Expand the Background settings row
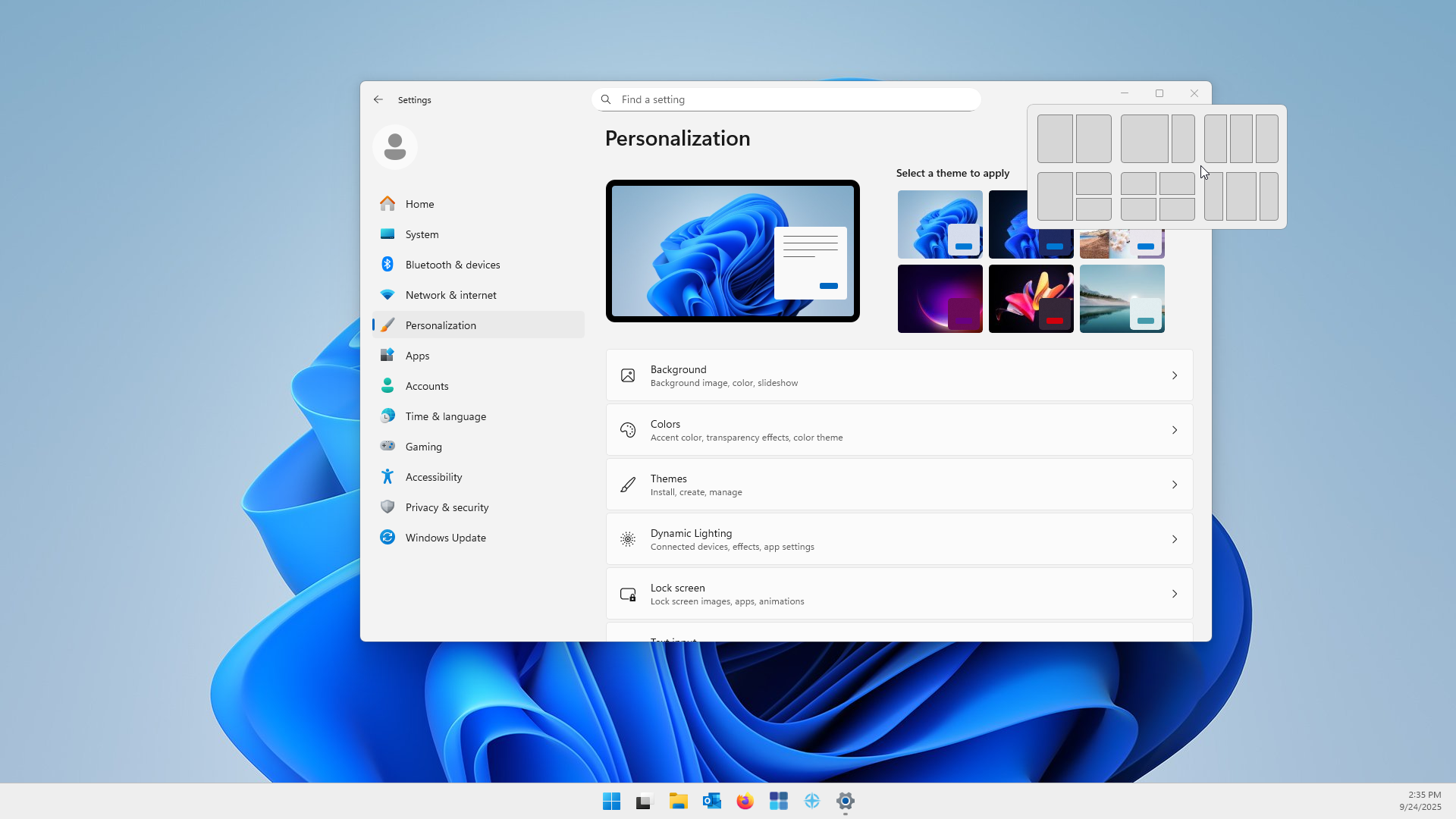Image resolution: width=1456 pixels, height=819 pixels. click(x=899, y=375)
